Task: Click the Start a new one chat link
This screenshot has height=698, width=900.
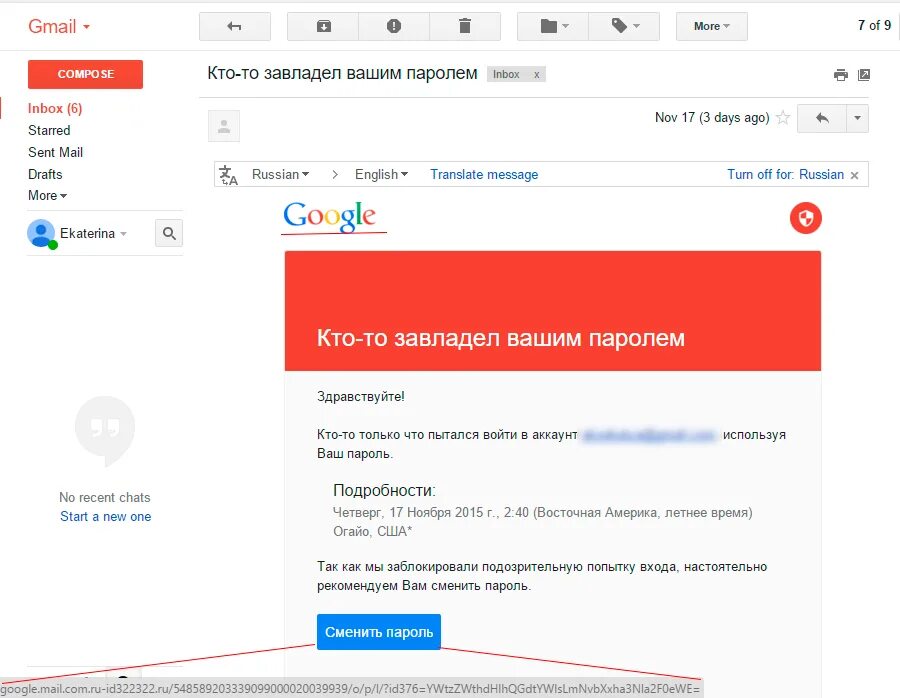Action: pyautogui.click(x=106, y=517)
